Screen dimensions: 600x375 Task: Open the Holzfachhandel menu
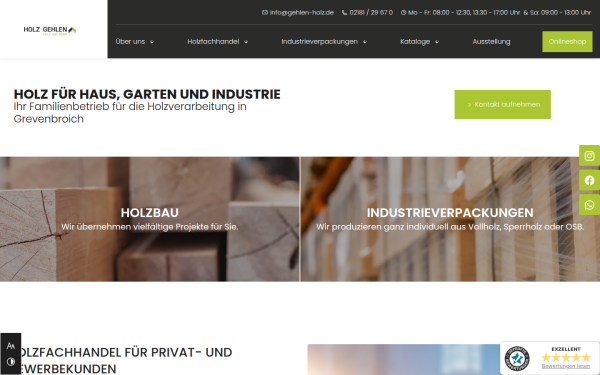[213, 41]
